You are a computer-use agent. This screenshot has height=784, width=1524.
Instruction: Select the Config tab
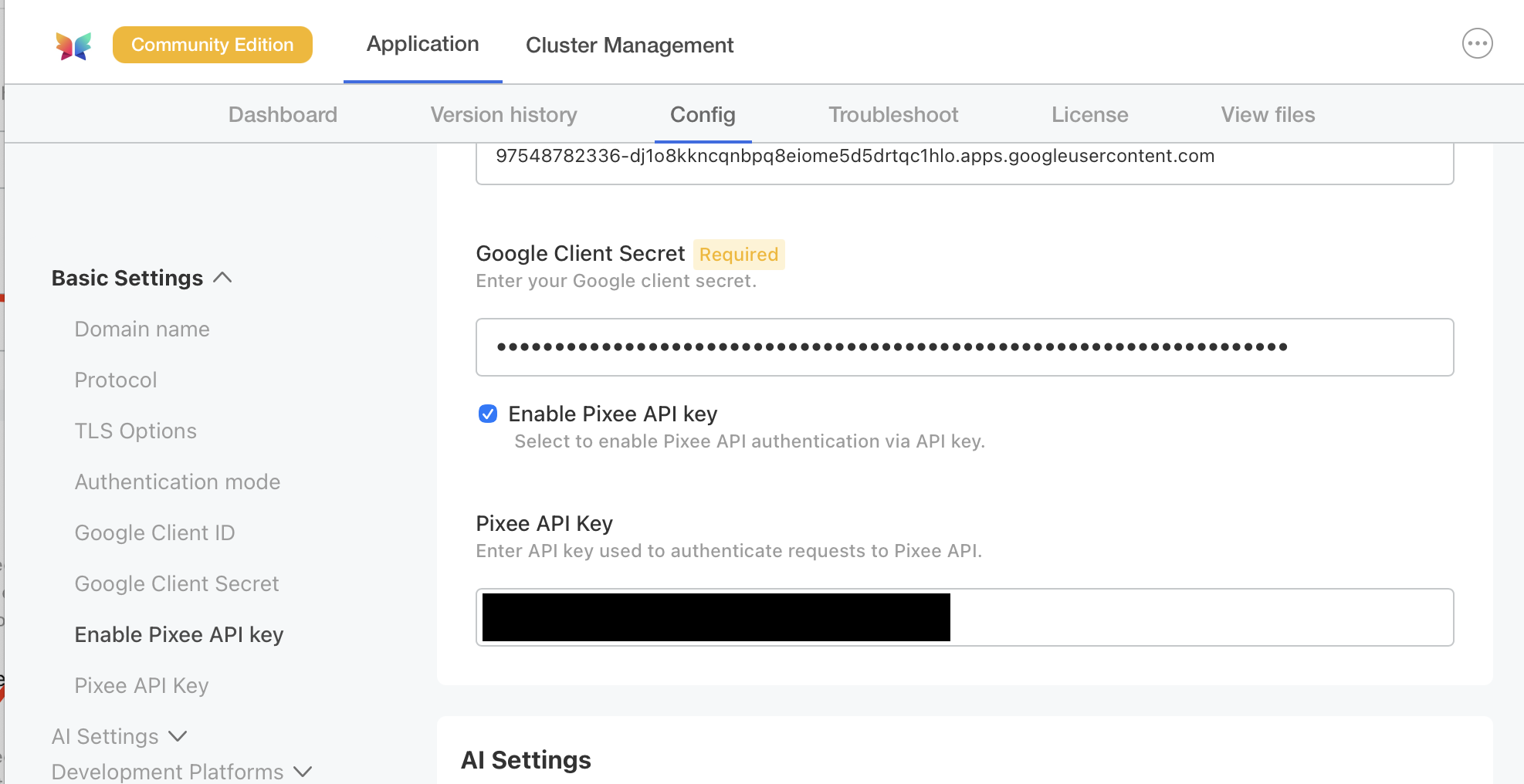coord(703,114)
